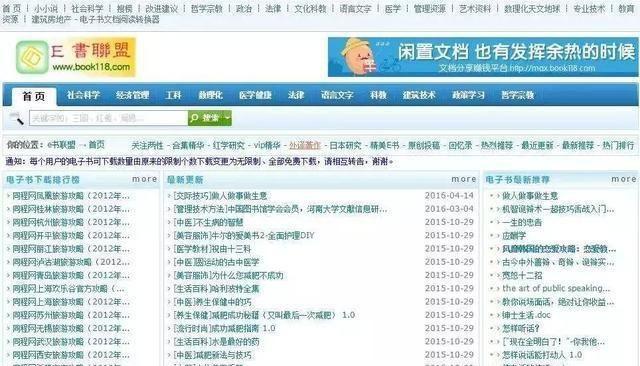Open 哲学宗教 in the blue navigation bar
The height and width of the screenshot is (366, 640).
click(x=518, y=95)
